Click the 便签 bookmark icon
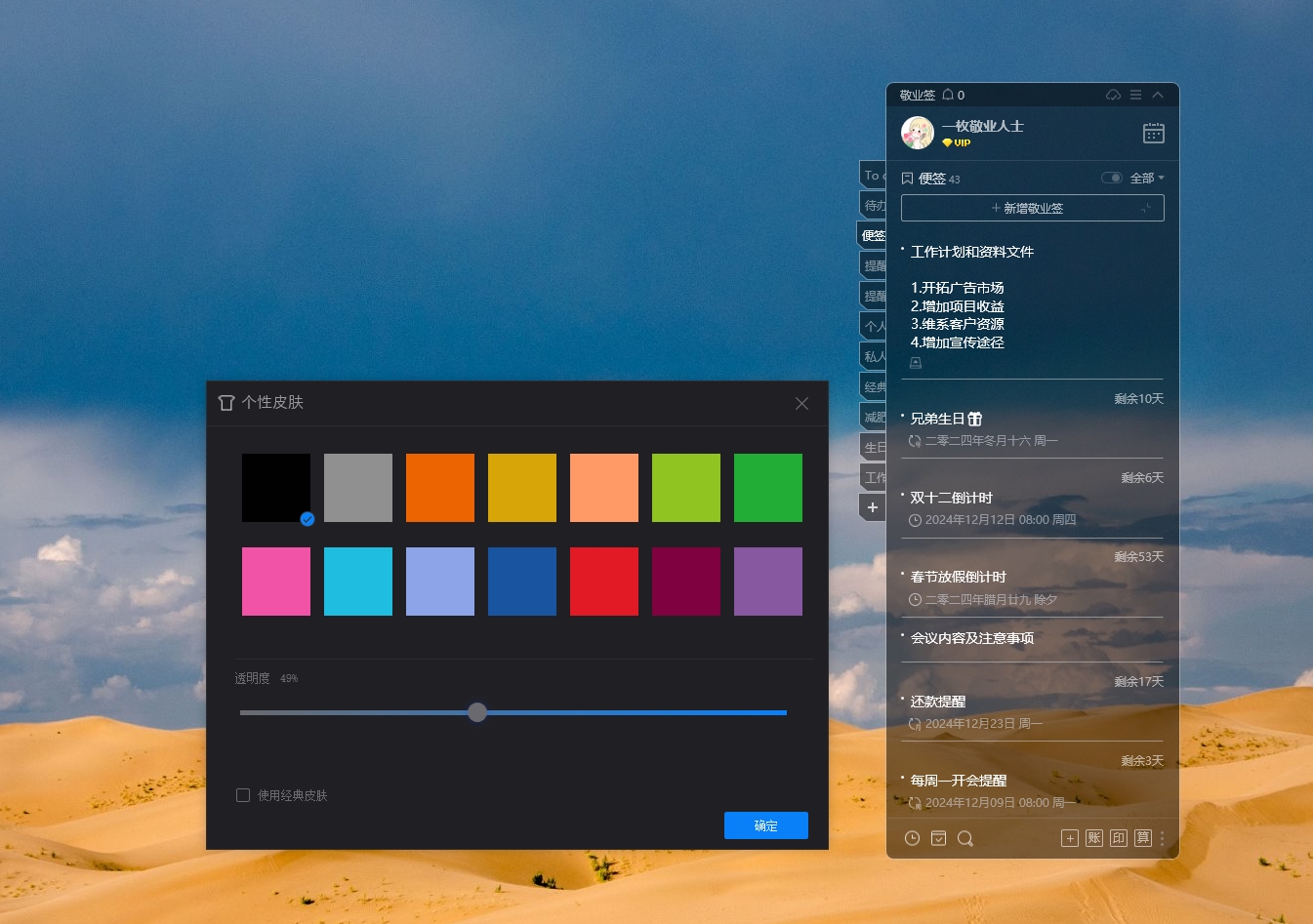 click(907, 179)
